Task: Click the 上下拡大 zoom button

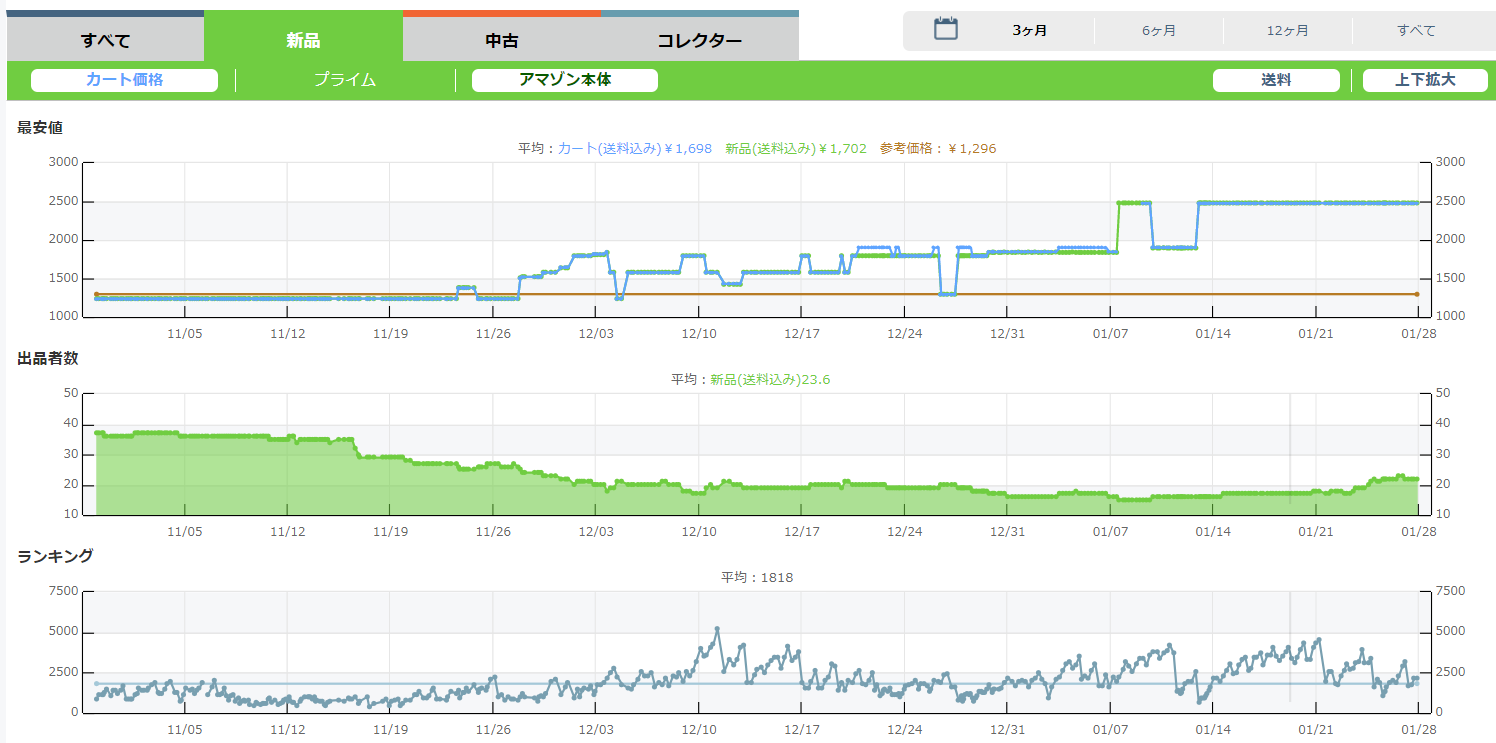Action: [x=1425, y=80]
